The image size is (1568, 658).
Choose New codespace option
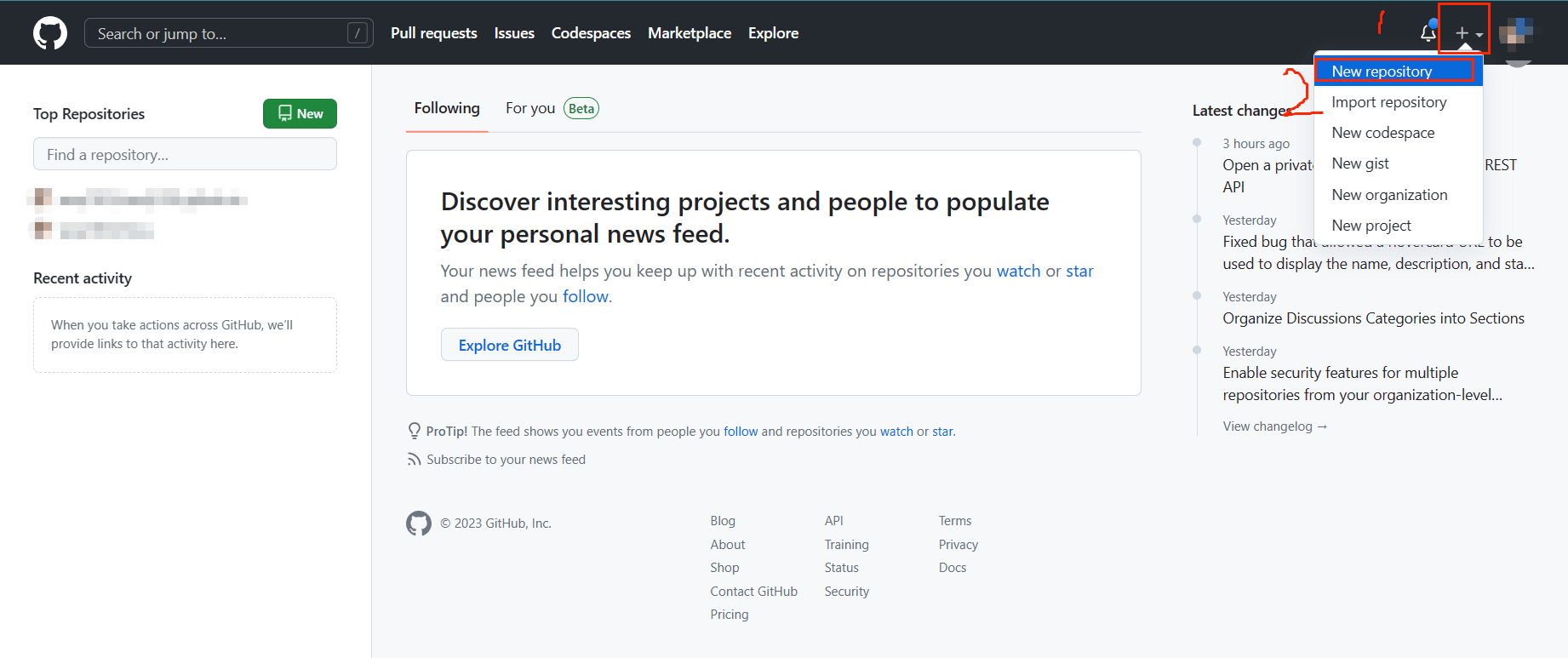1398,133
